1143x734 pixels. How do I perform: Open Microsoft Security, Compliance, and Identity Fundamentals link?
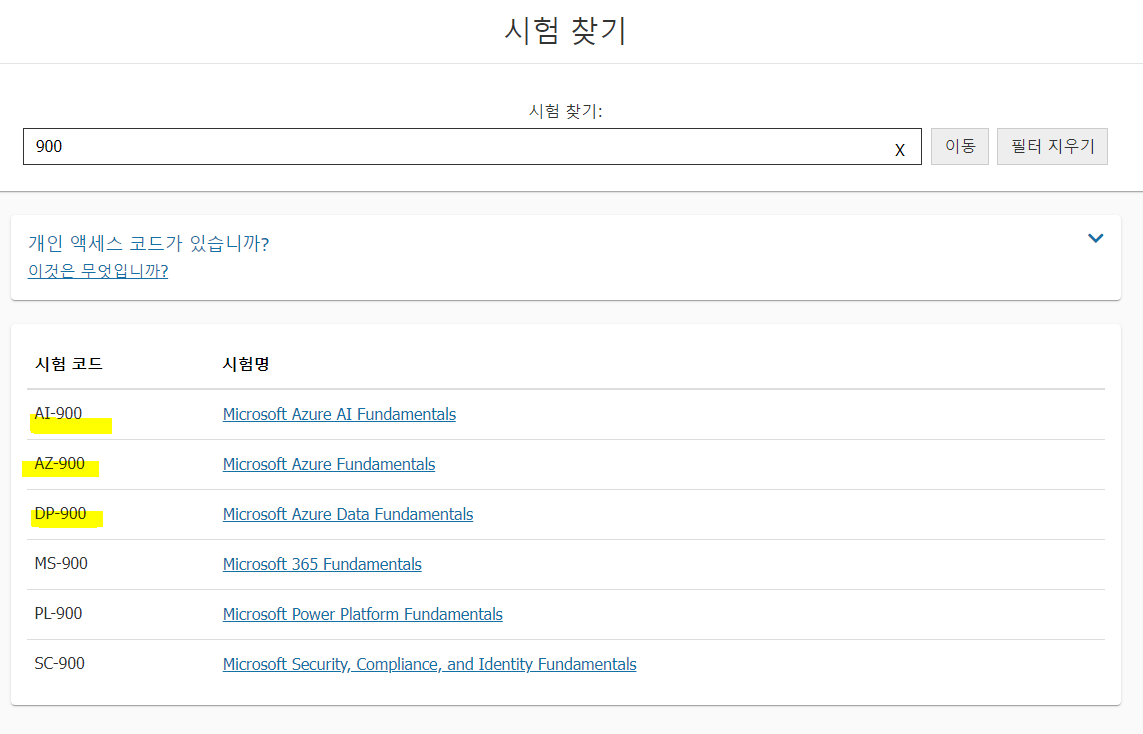click(x=429, y=664)
